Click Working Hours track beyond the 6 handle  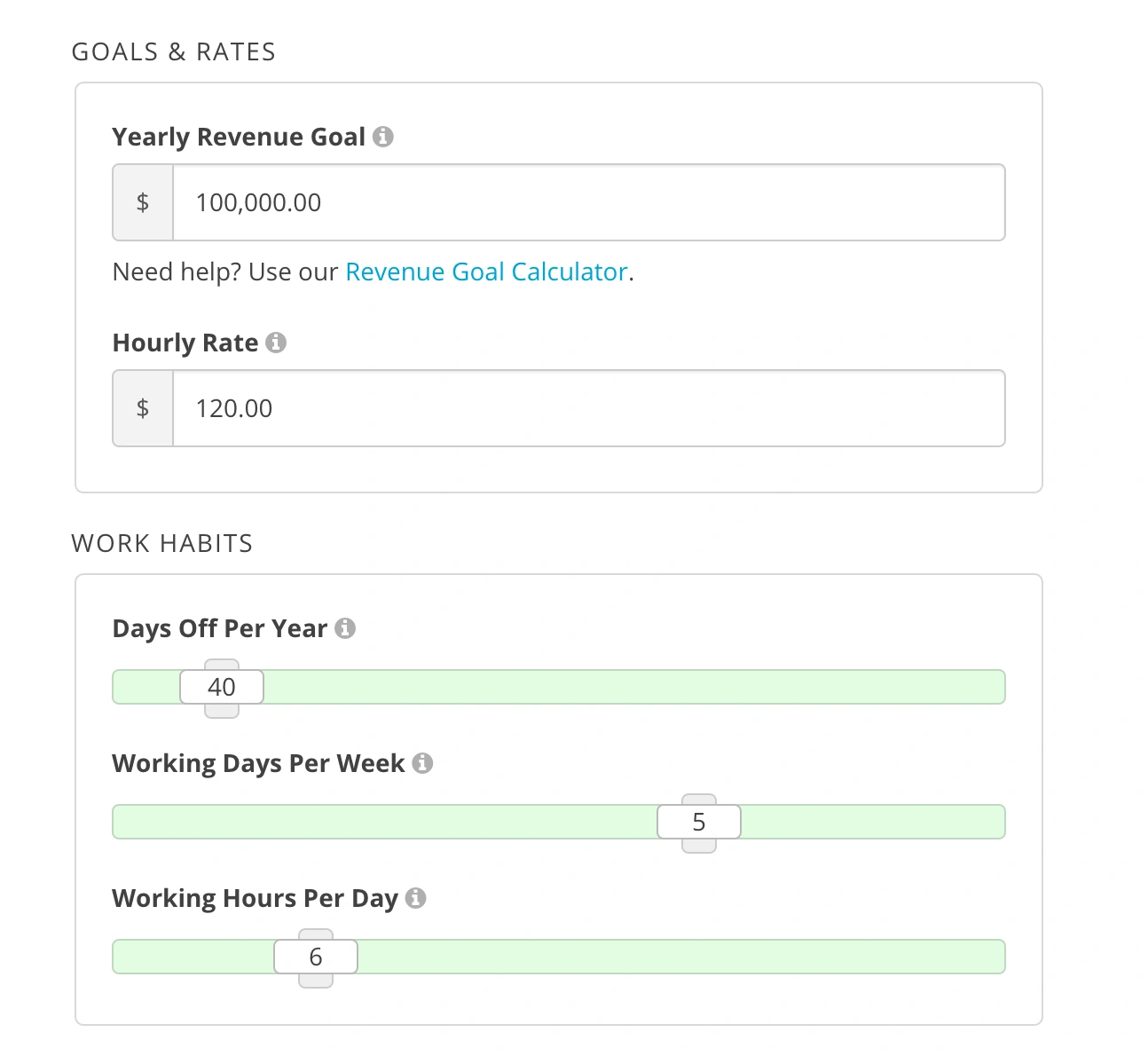[674, 957]
